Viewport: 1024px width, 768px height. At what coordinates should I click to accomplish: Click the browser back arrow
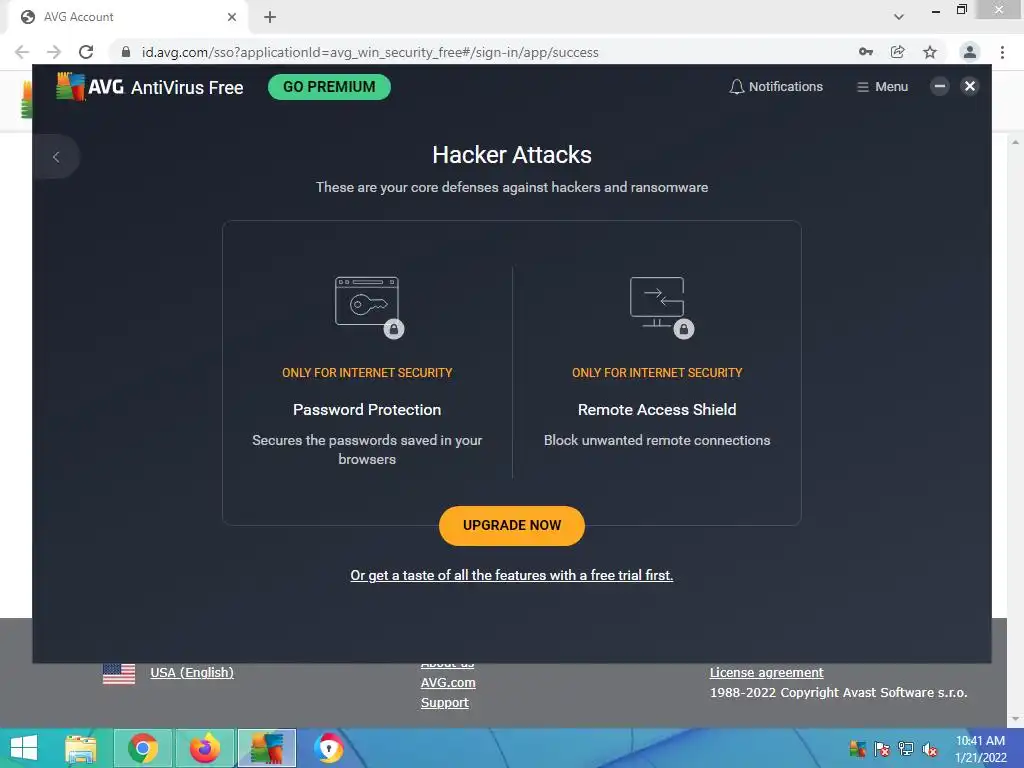tap(22, 52)
